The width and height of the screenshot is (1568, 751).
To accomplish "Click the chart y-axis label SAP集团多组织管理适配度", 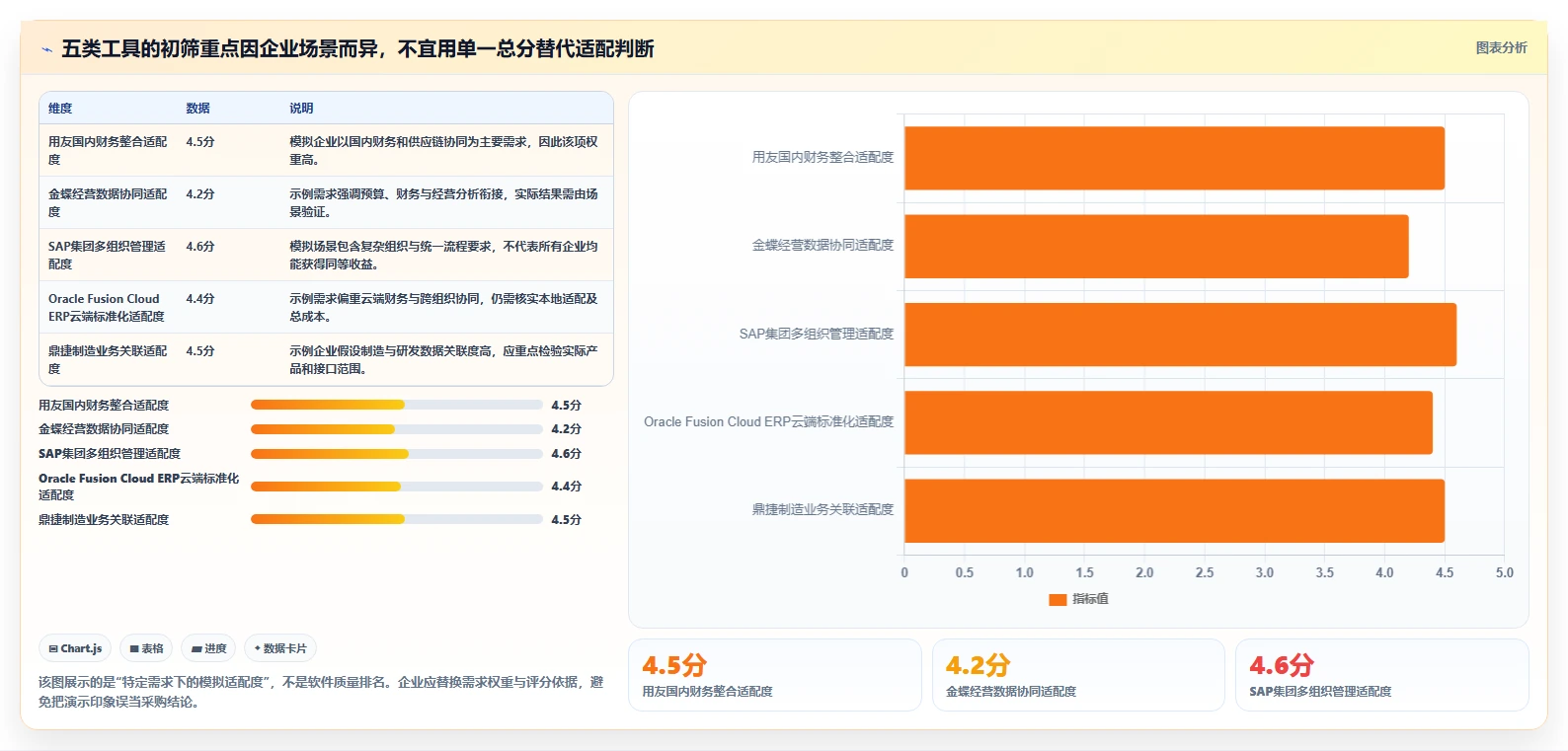I will click(x=816, y=335).
